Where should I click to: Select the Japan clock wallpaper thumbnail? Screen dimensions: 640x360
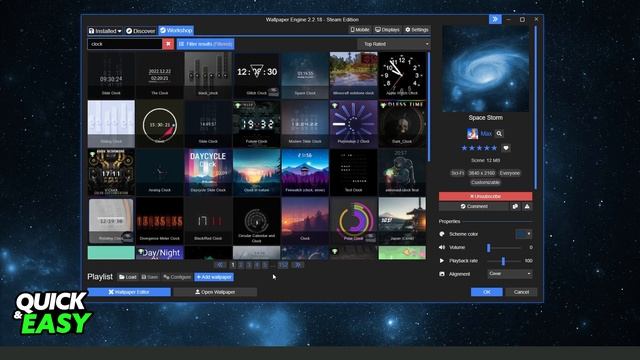(x=402, y=220)
